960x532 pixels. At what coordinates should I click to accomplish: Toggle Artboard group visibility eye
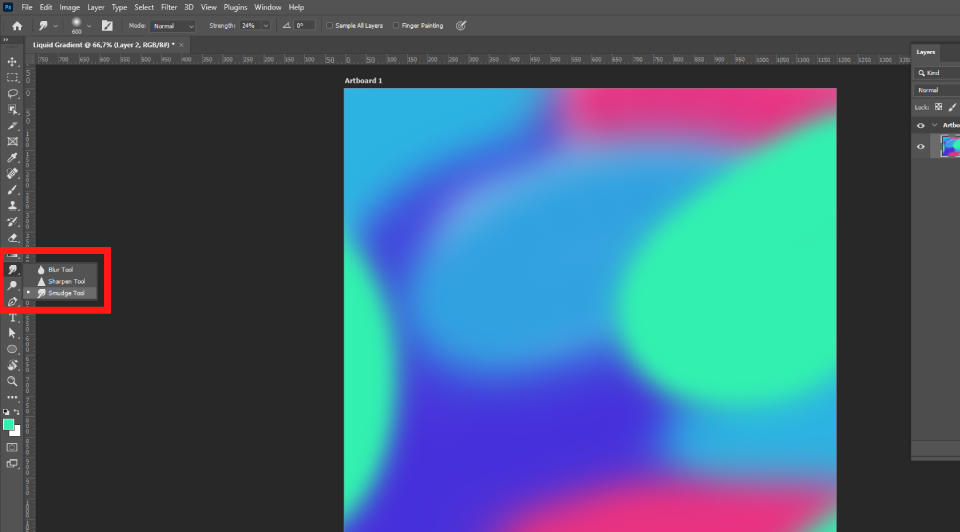pos(921,126)
